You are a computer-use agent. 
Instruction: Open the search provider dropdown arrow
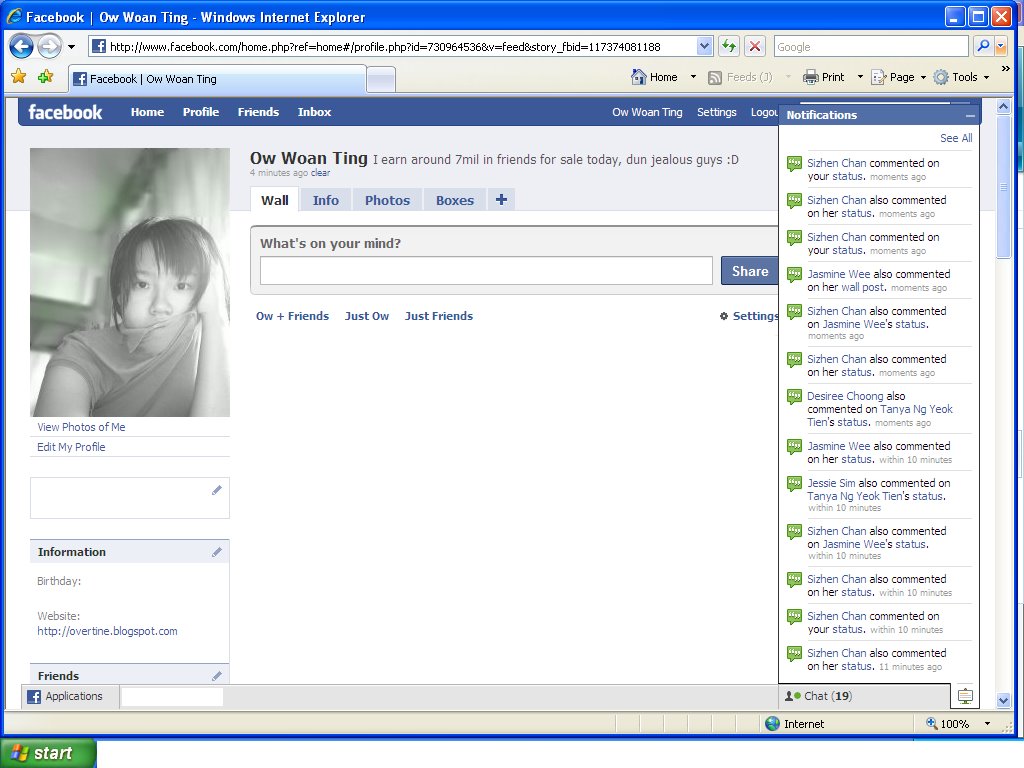1000,46
